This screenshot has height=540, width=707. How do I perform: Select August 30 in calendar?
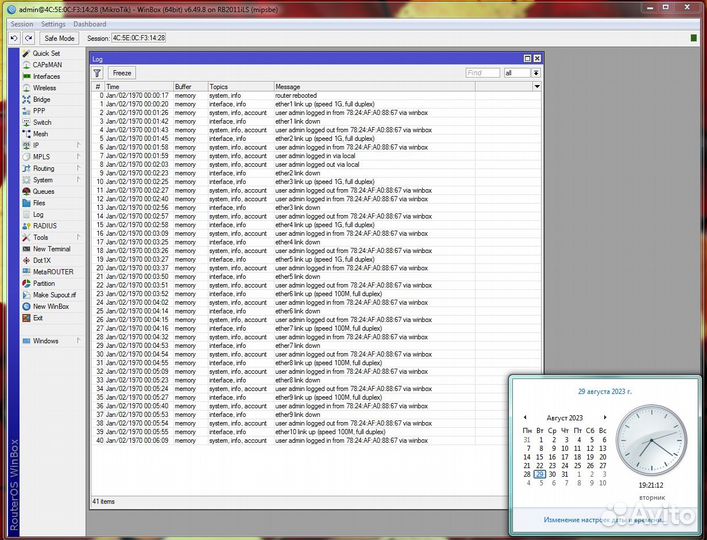coord(552,474)
